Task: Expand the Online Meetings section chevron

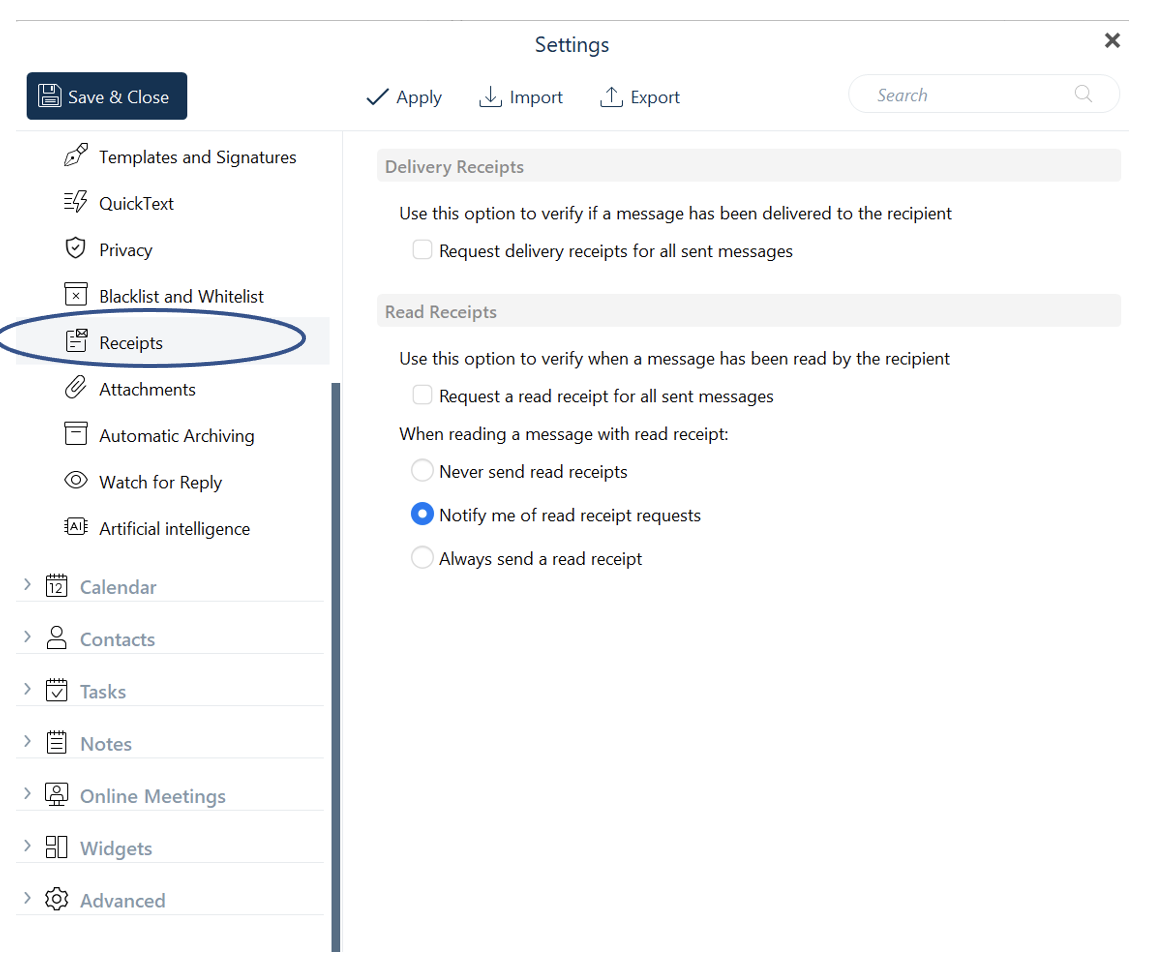Action: (x=27, y=794)
